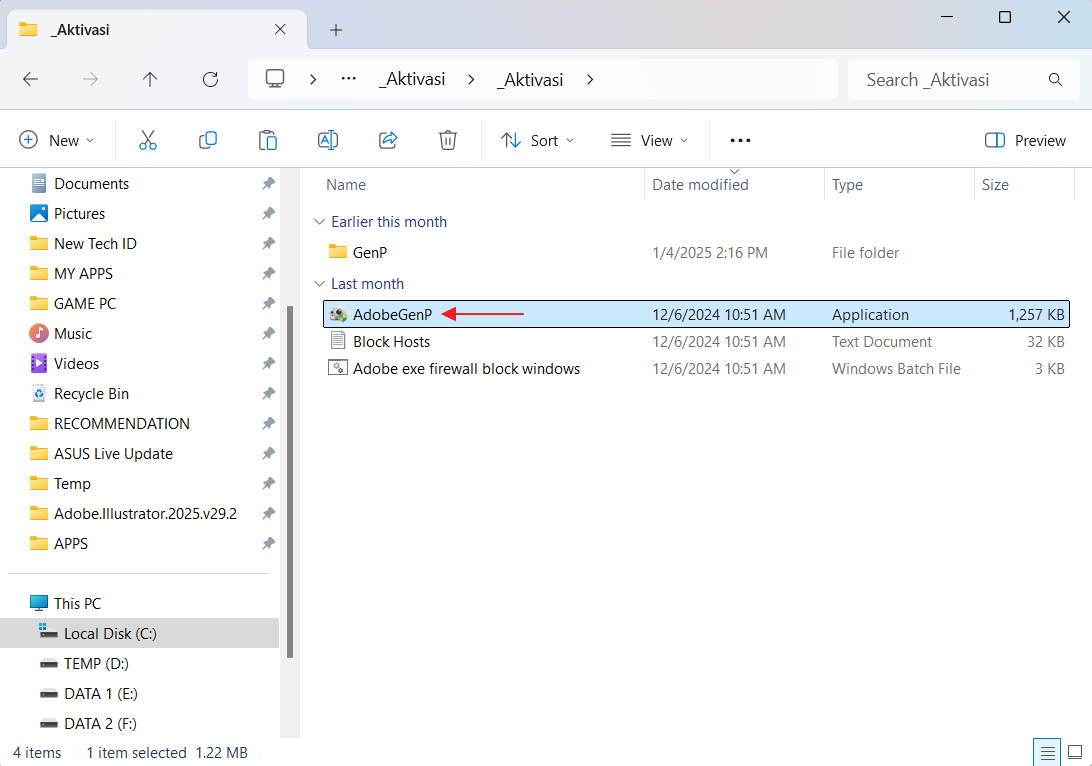1092x766 pixels.
Task: Click the Delete trash icon
Action: pyautogui.click(x=448, y=141)
